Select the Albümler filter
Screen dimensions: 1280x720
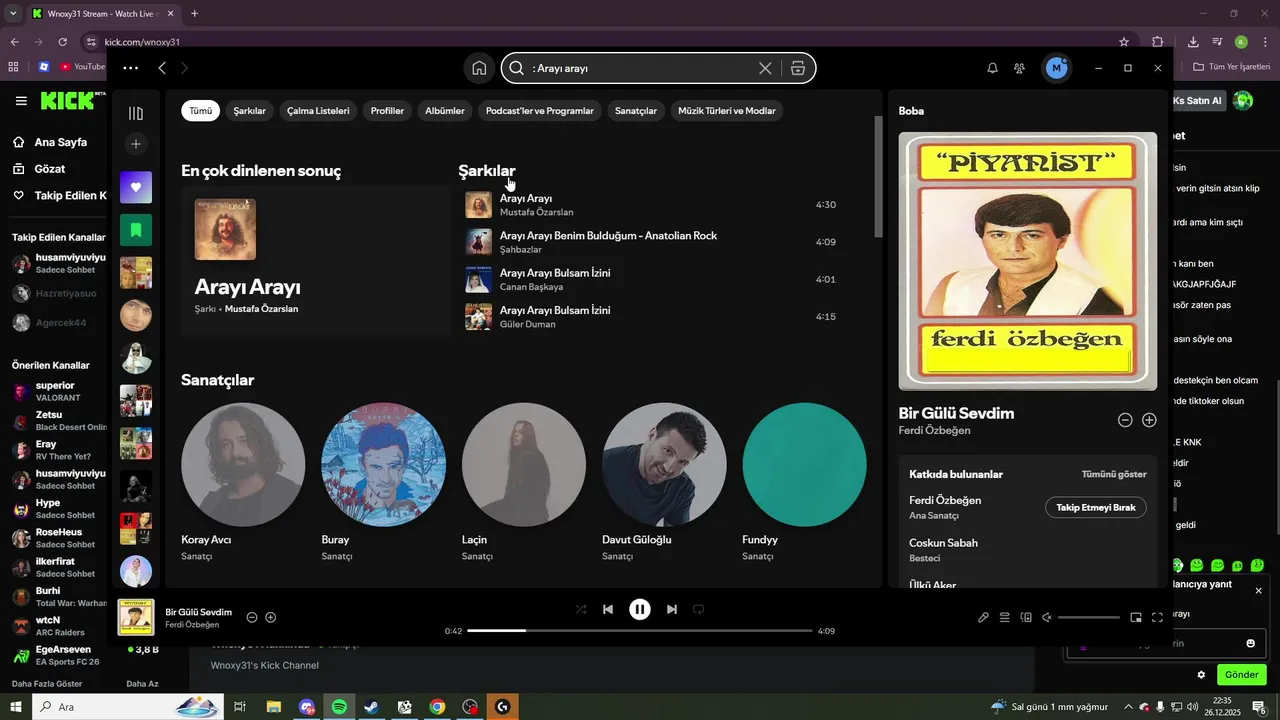pos(444,111)
